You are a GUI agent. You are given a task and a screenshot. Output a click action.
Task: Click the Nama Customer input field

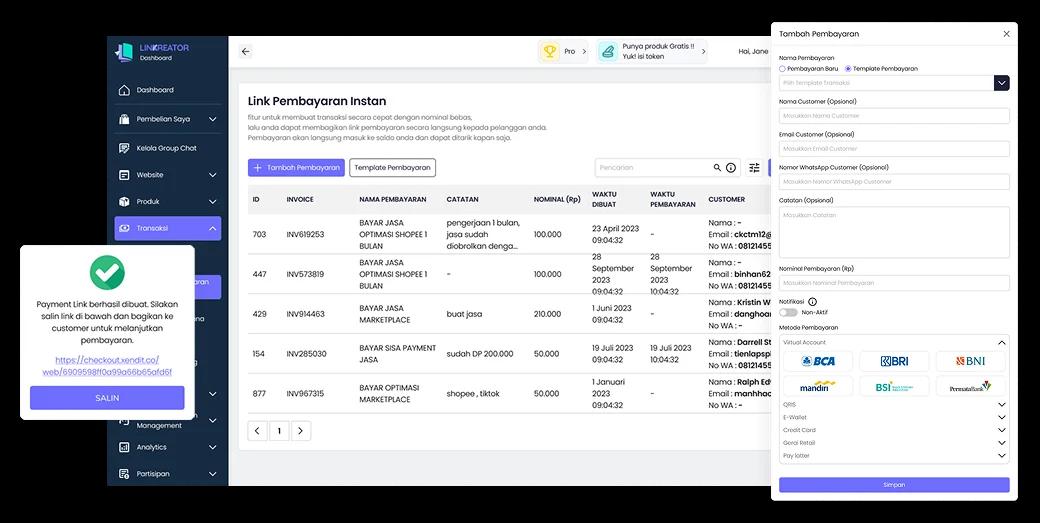click(894, 116)
